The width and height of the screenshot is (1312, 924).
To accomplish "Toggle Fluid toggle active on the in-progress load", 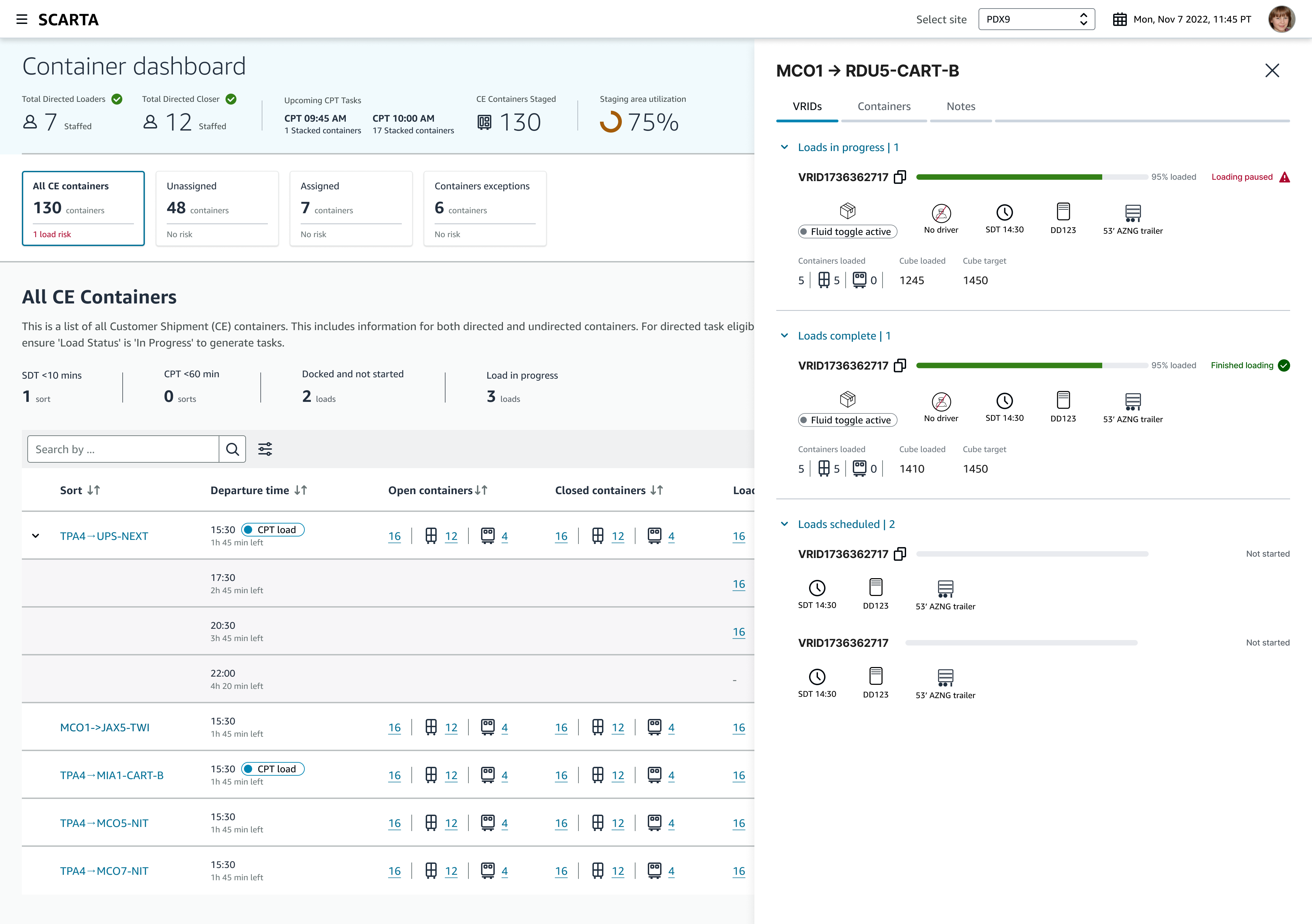I will tap(847, 231).
